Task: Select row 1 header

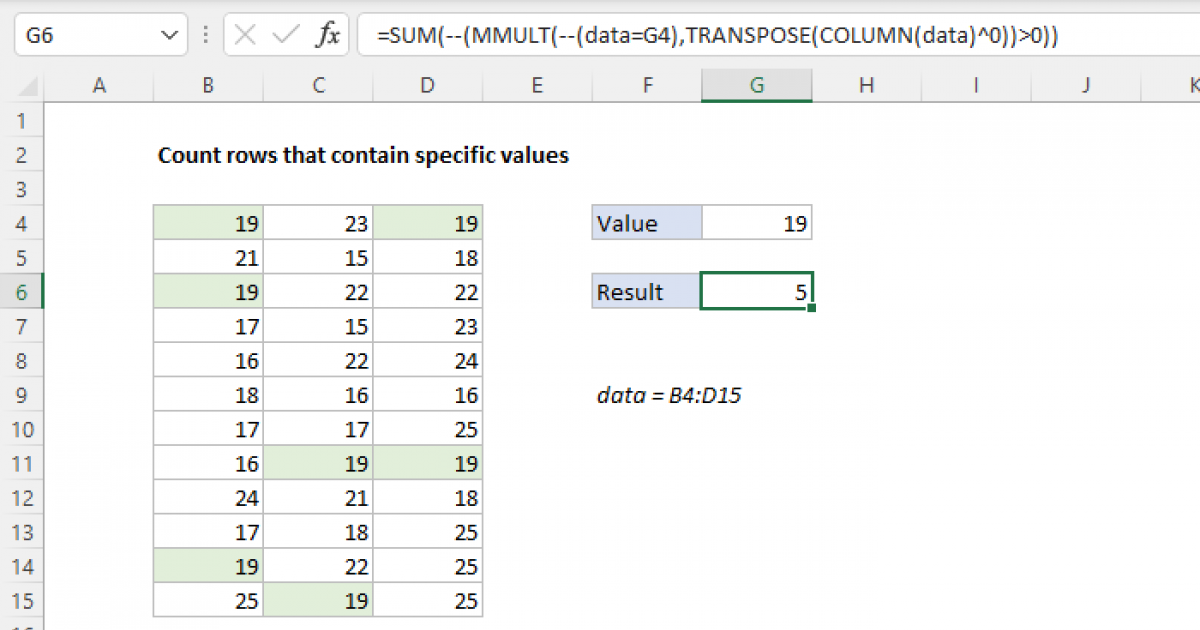Action: [x=22, y=121]
